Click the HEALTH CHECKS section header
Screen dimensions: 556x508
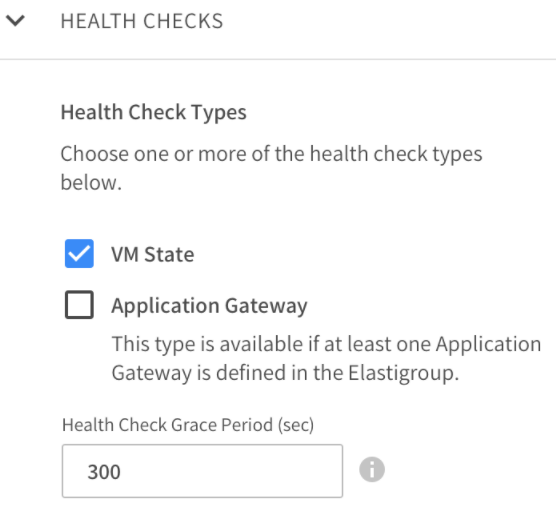pyautogui.click(x=142, y=21)
